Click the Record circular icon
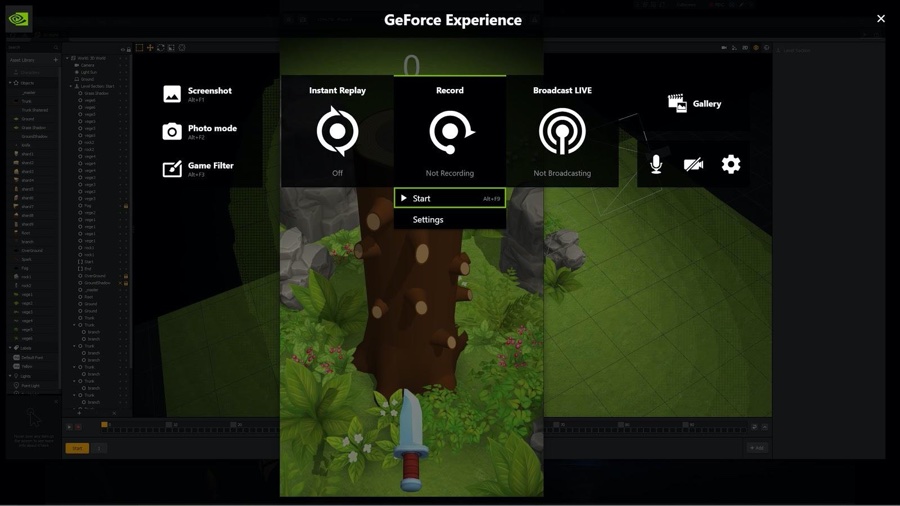The image size is (900, 506). click(x=451, y=132)
